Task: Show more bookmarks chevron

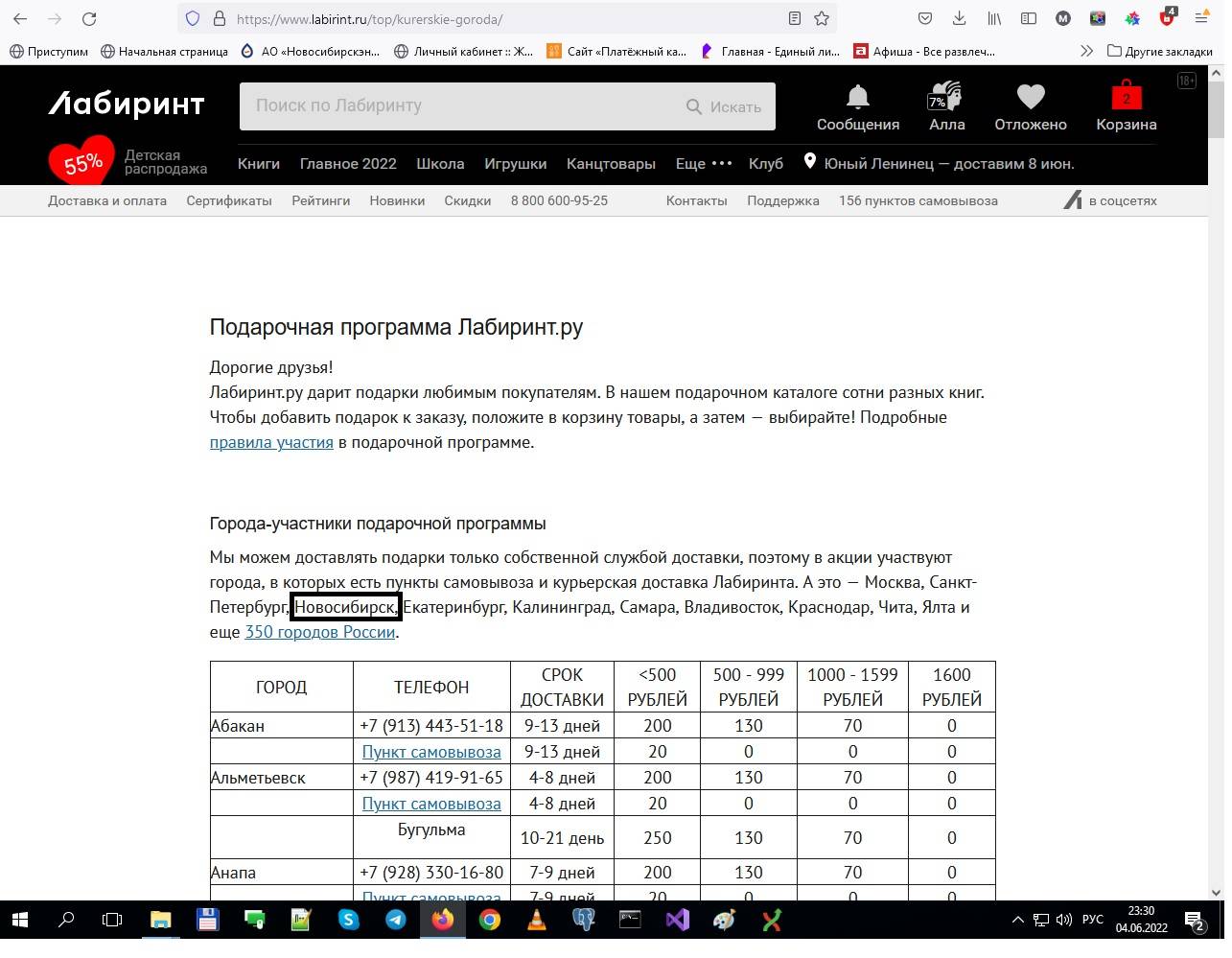Action: tap(1086, 51)
